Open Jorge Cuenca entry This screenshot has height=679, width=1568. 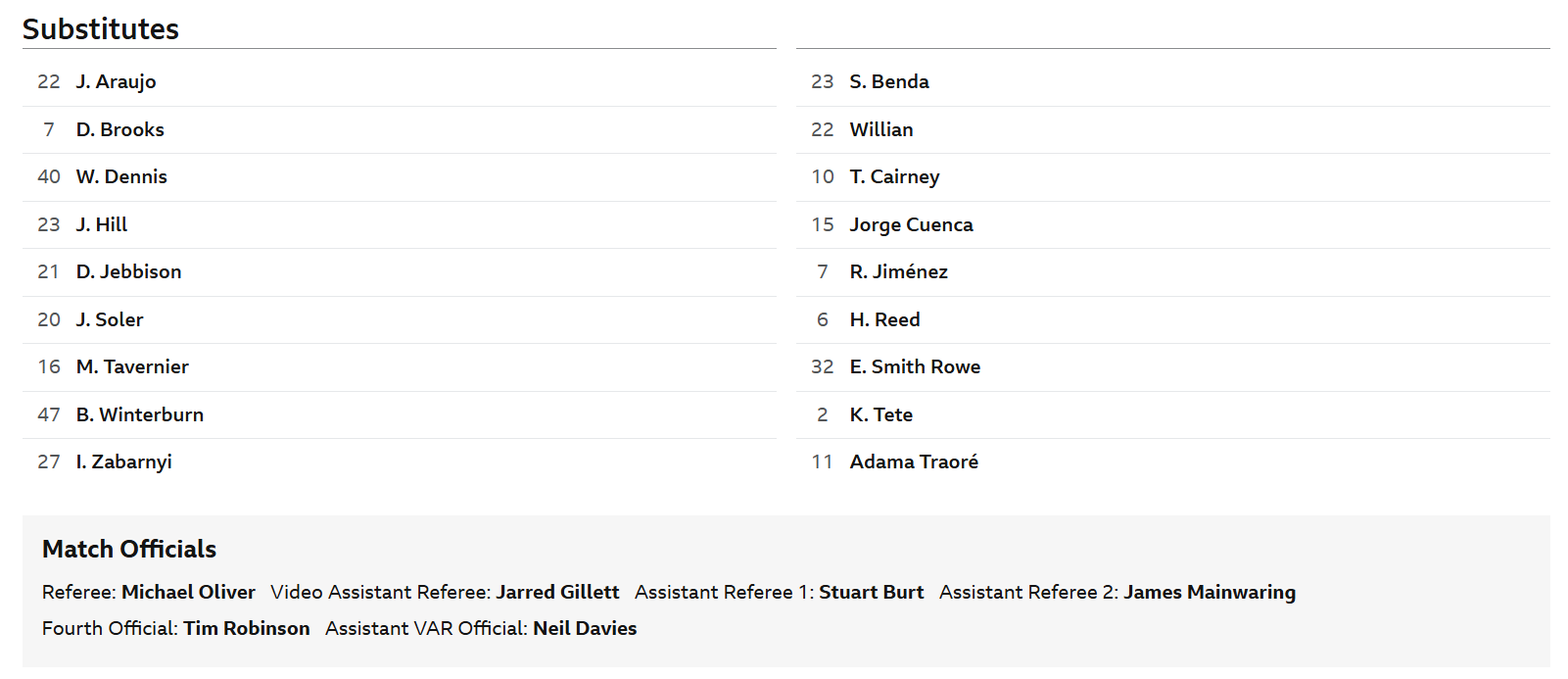(x=911, y=224)
